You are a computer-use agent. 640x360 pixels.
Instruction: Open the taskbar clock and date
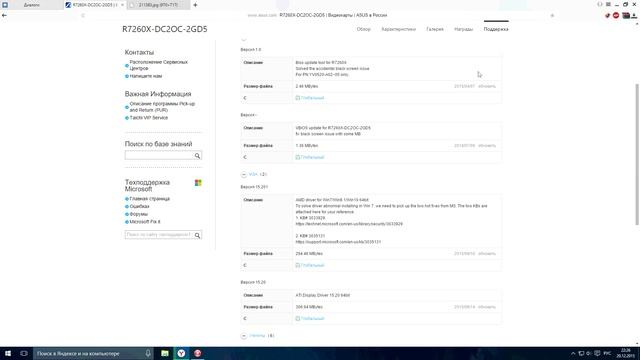(625, 353)
